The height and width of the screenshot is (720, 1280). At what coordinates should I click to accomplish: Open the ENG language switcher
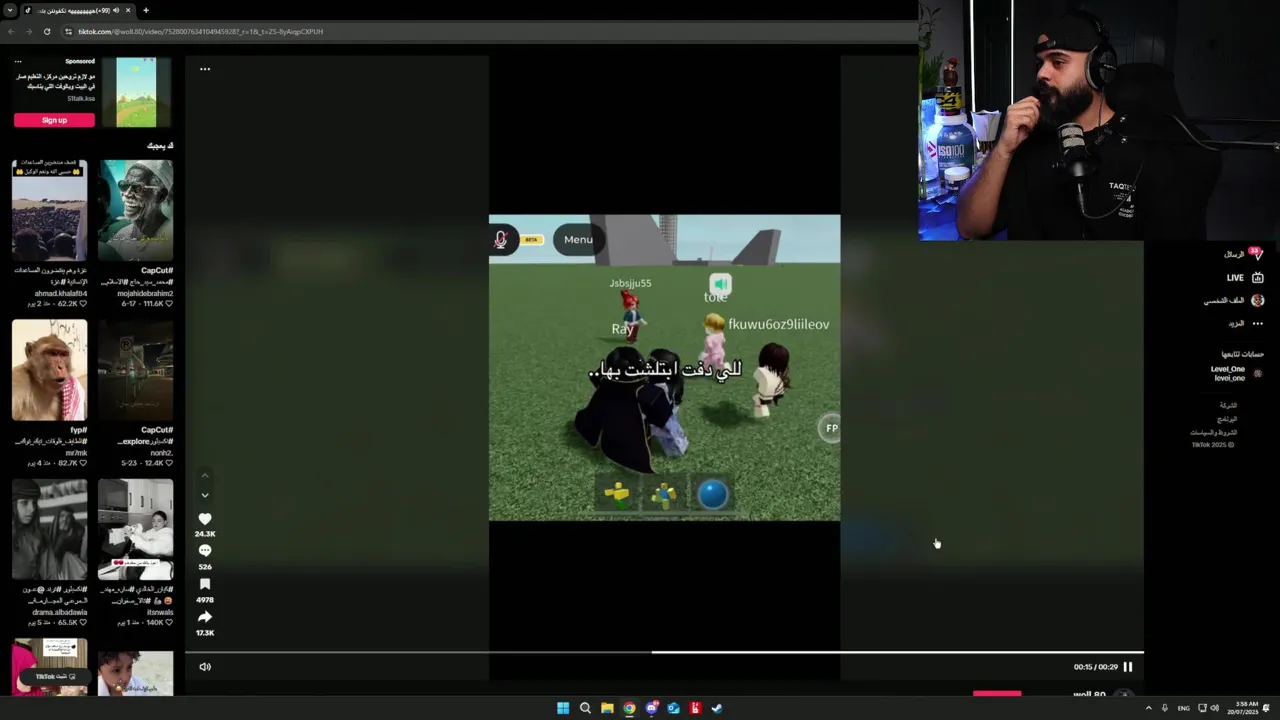(x=1184, y=708)
